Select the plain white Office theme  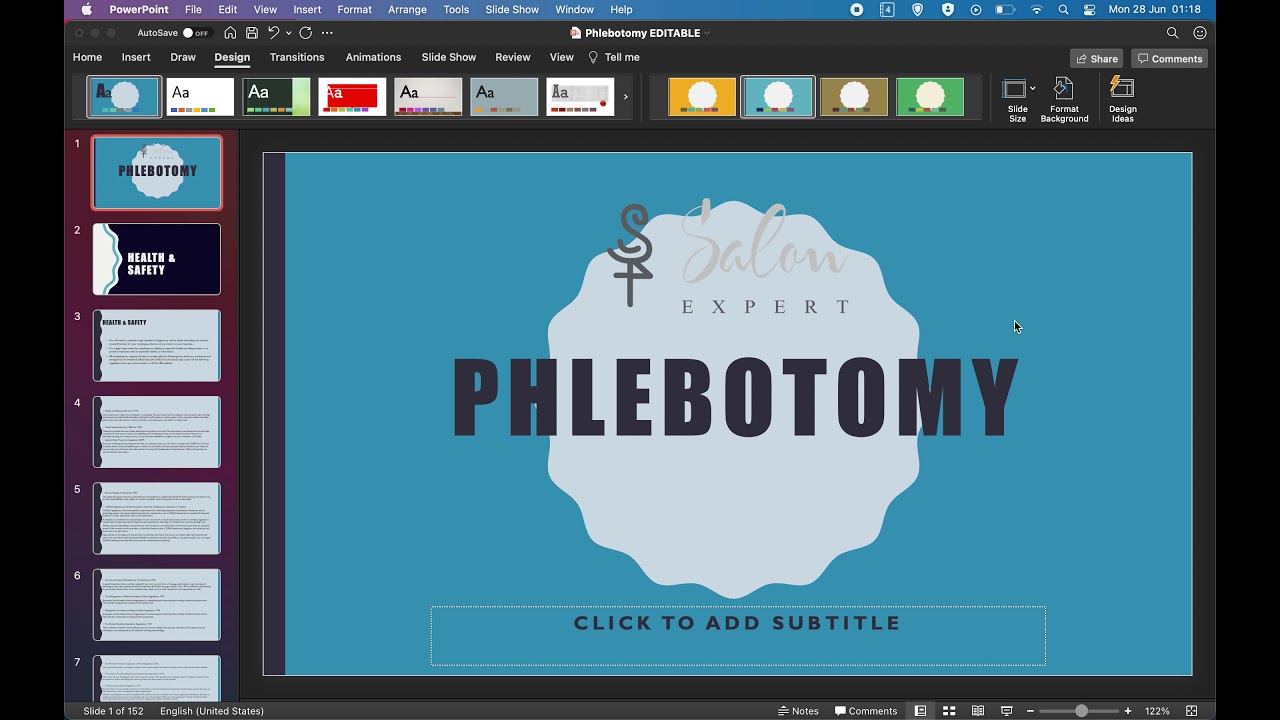click(x=200, y=97)
